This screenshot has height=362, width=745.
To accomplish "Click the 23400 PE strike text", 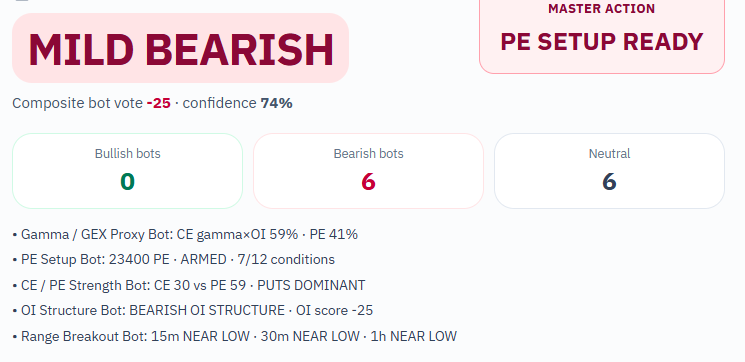I will point(139,259).
